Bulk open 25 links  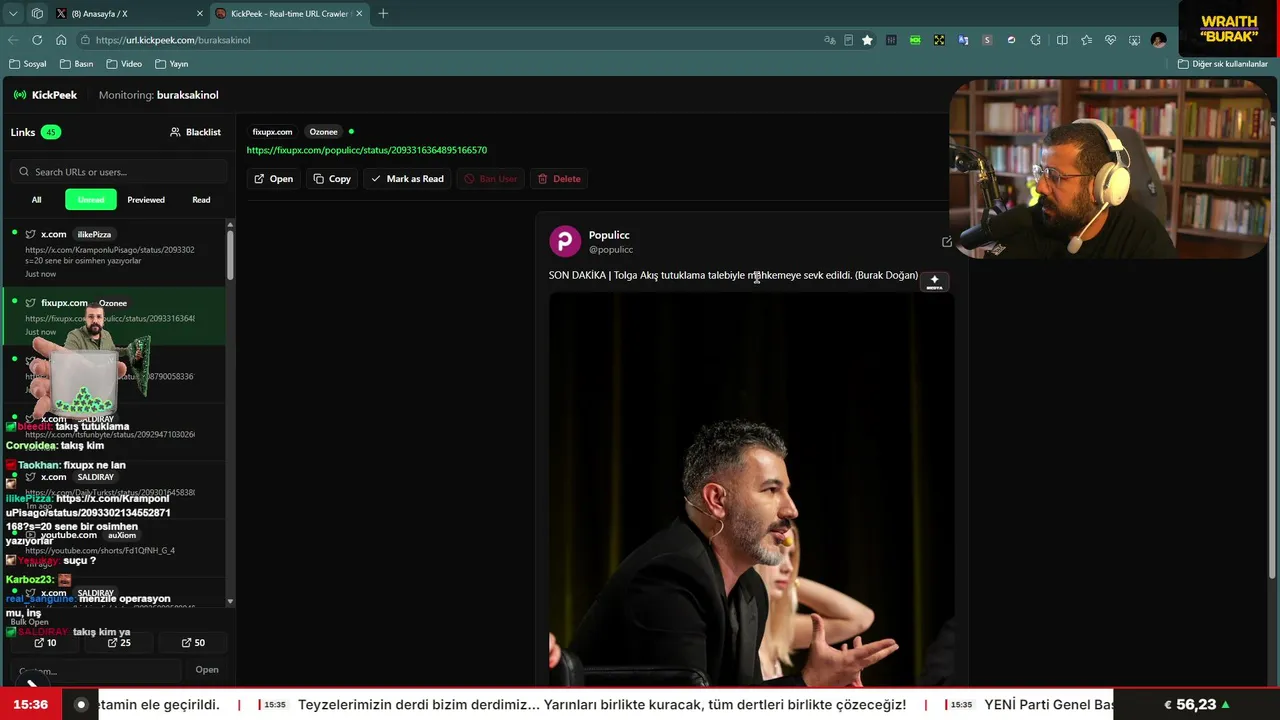click(119, 643)
